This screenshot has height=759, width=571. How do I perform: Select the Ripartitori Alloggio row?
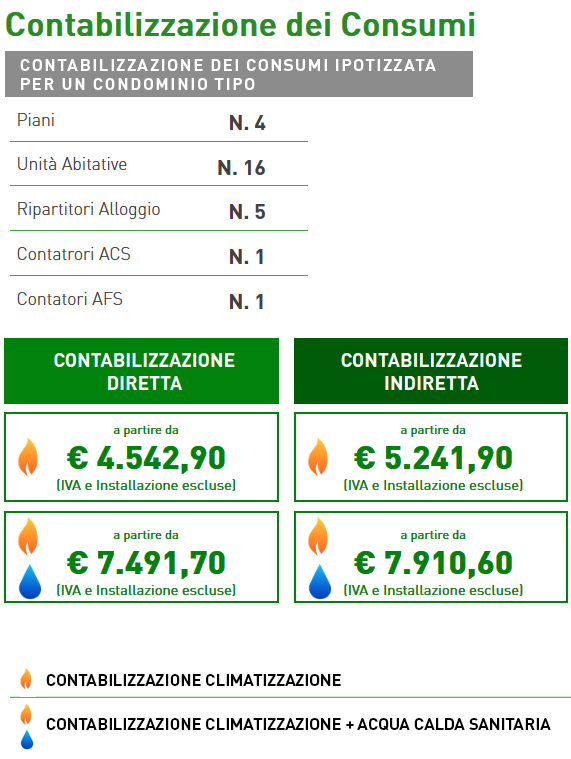point(159,209)
